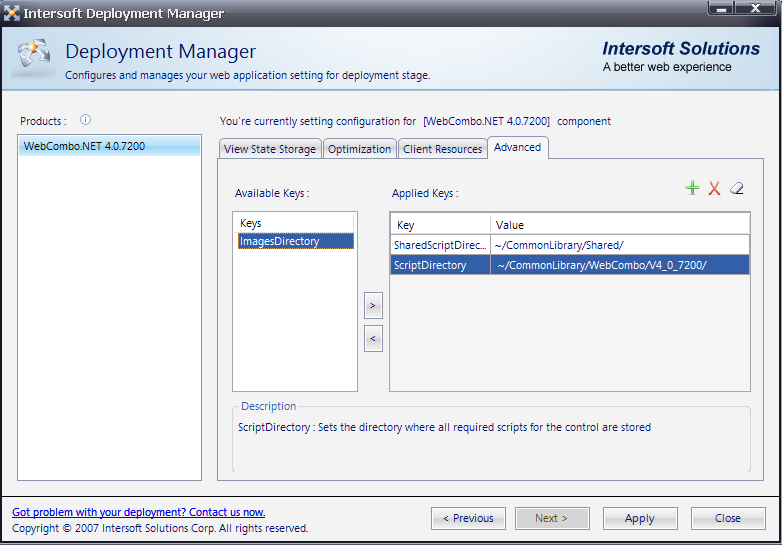Viewport: 782px width, 545px height.
Task: Open the deployment problem contact link
Action: click(138, 512)
